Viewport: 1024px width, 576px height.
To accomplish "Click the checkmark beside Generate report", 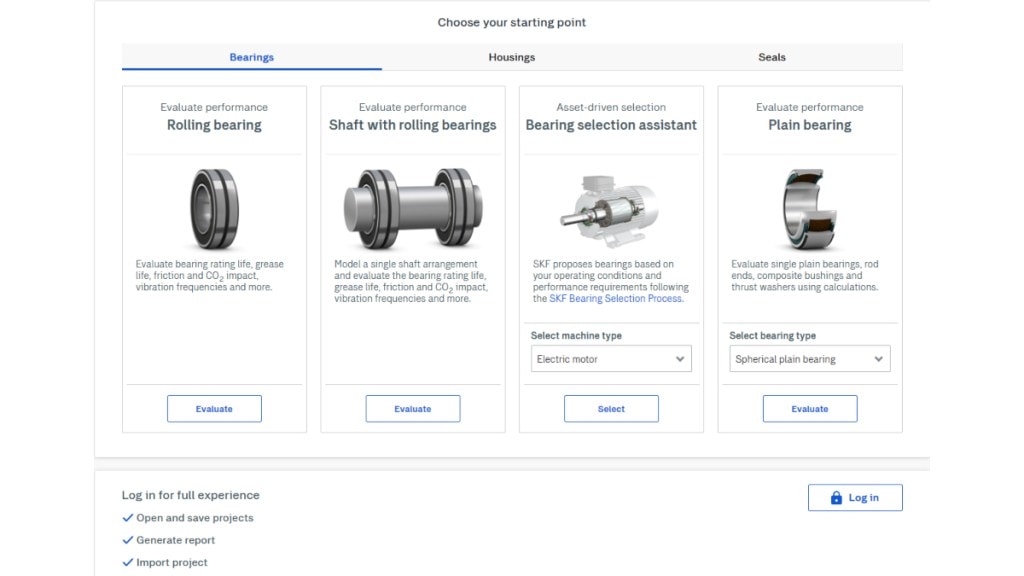I will coord(127,540).
